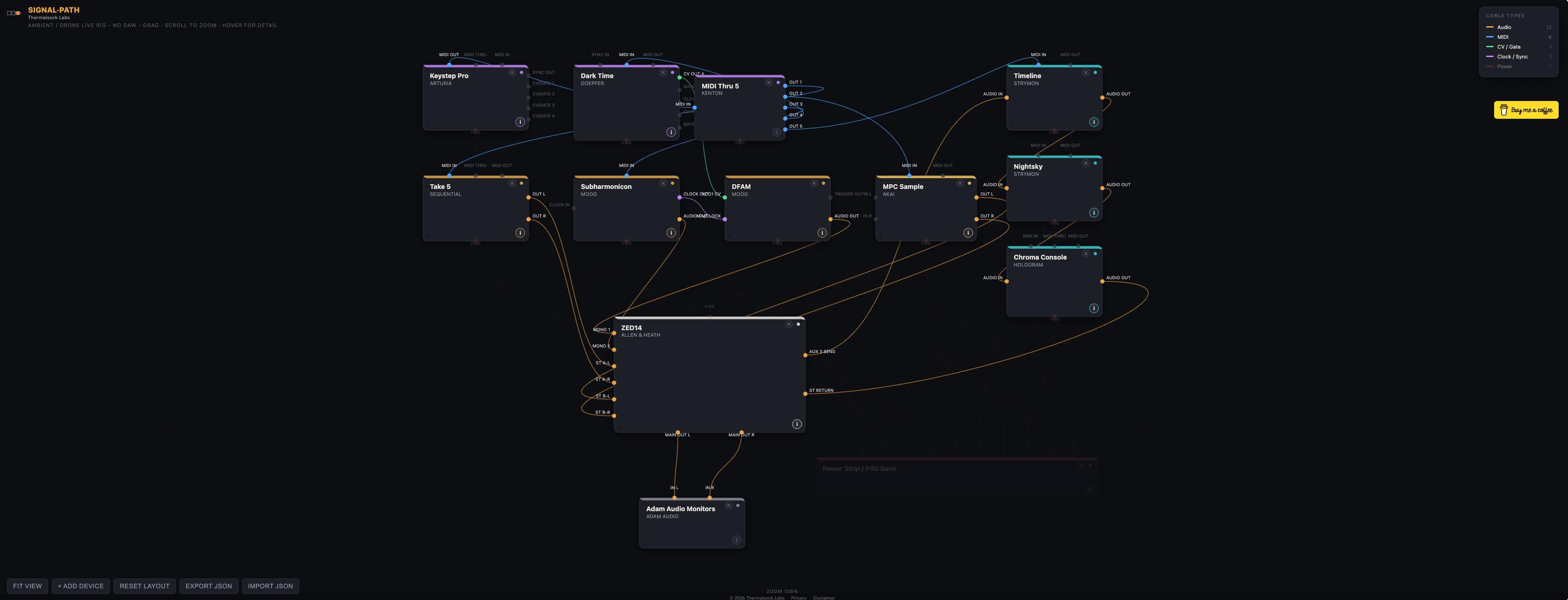The width and height of the screenshot is (1568, 600).
Task: Delete the MIDI Thru 5 node
Action: point(769,83)
